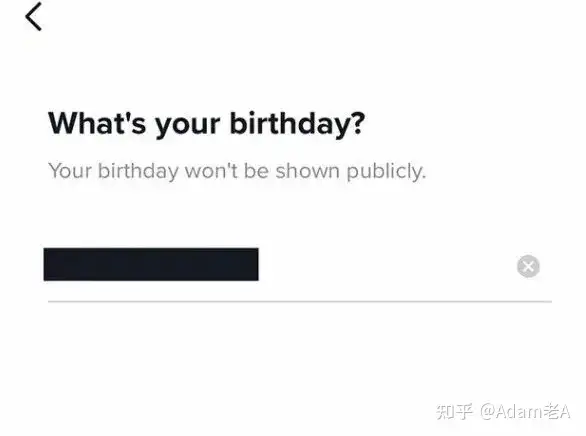Image resolution: width=586 pixels, height=436 pixels.
Task: Tap the word "birthday?" in the heading
Action: 297,124
